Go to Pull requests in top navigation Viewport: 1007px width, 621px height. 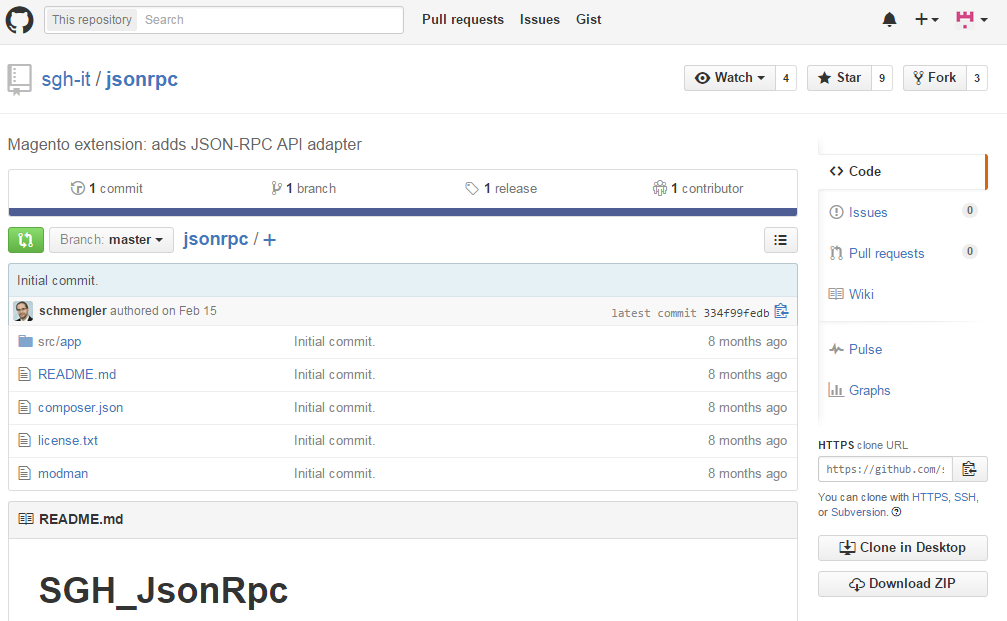pyautogui.click(x=462, y=20)
